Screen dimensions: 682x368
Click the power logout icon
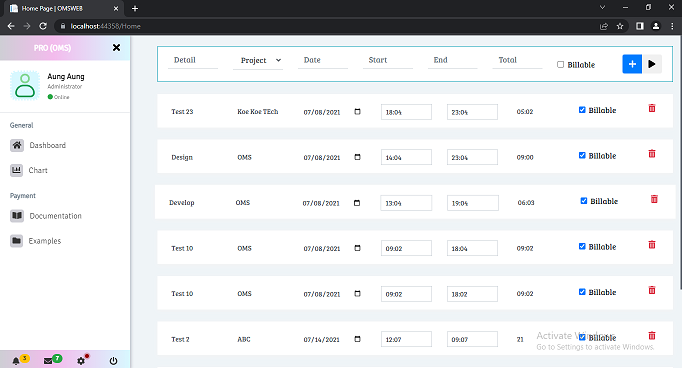113,361
